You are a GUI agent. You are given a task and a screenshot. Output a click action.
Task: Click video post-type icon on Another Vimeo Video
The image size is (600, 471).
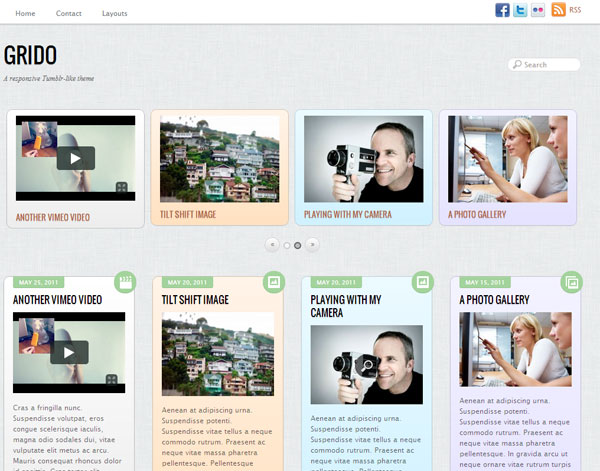pos(125,282)
